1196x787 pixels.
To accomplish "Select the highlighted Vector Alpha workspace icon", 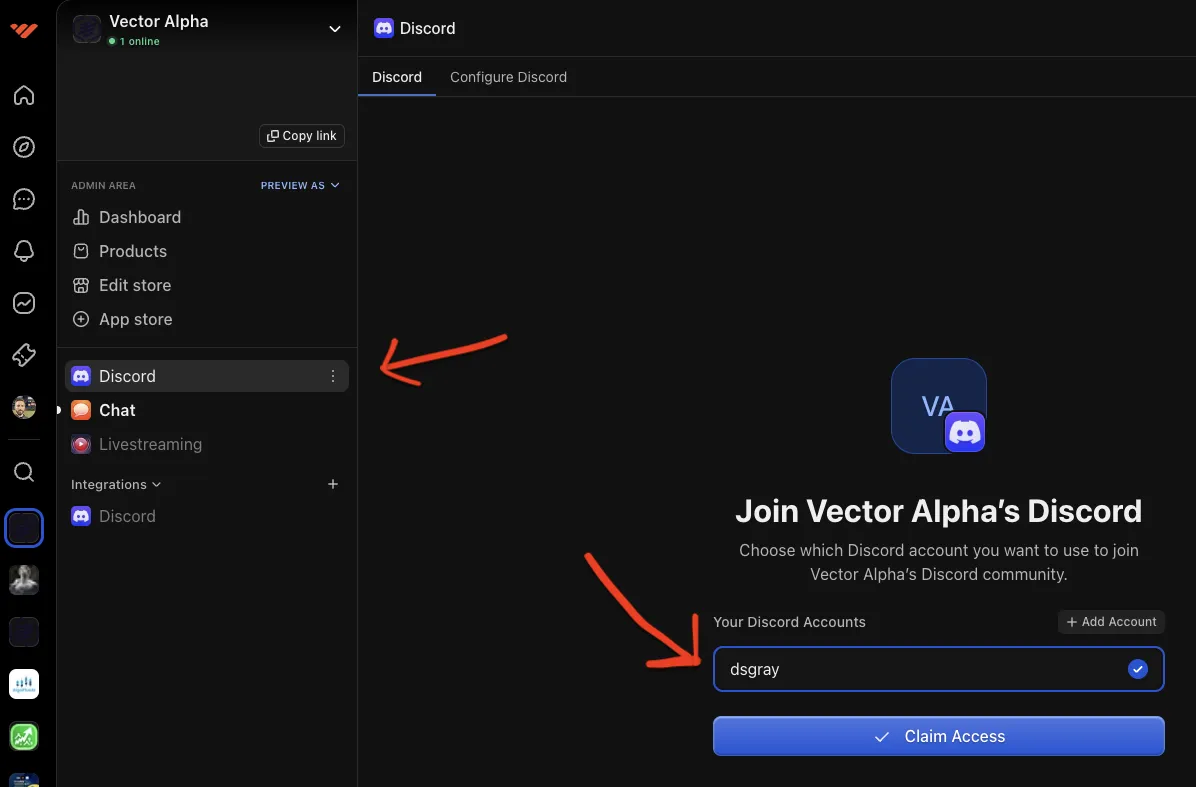I will point(24,528).
